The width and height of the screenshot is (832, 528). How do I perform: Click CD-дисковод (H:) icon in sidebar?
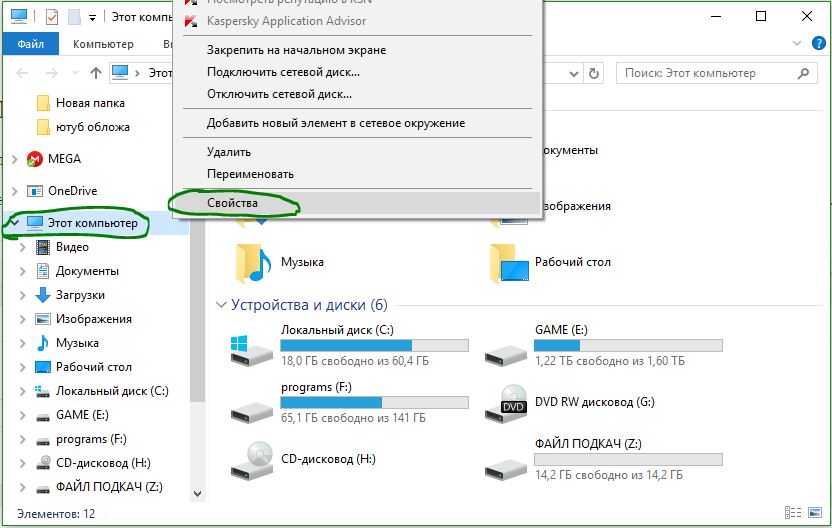click(x=42, y=463)
